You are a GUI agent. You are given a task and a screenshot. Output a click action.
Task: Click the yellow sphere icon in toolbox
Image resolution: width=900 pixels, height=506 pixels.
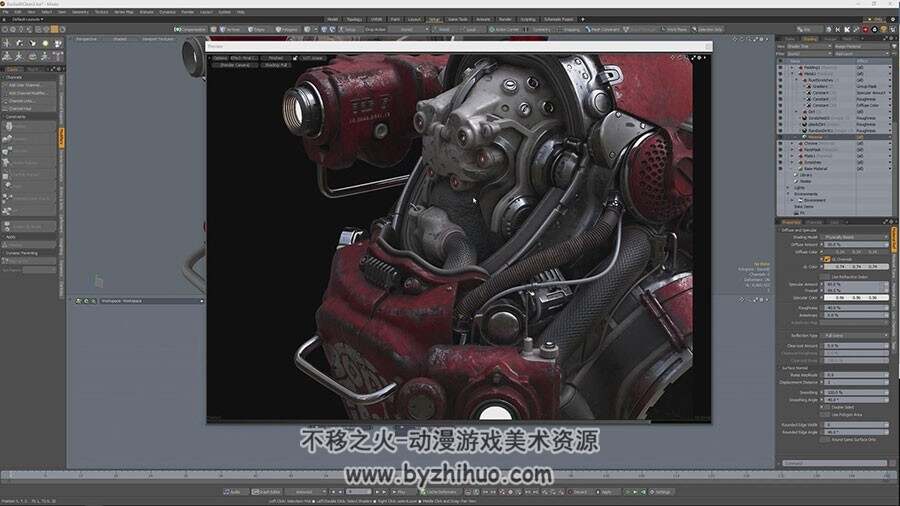(45, 43)
